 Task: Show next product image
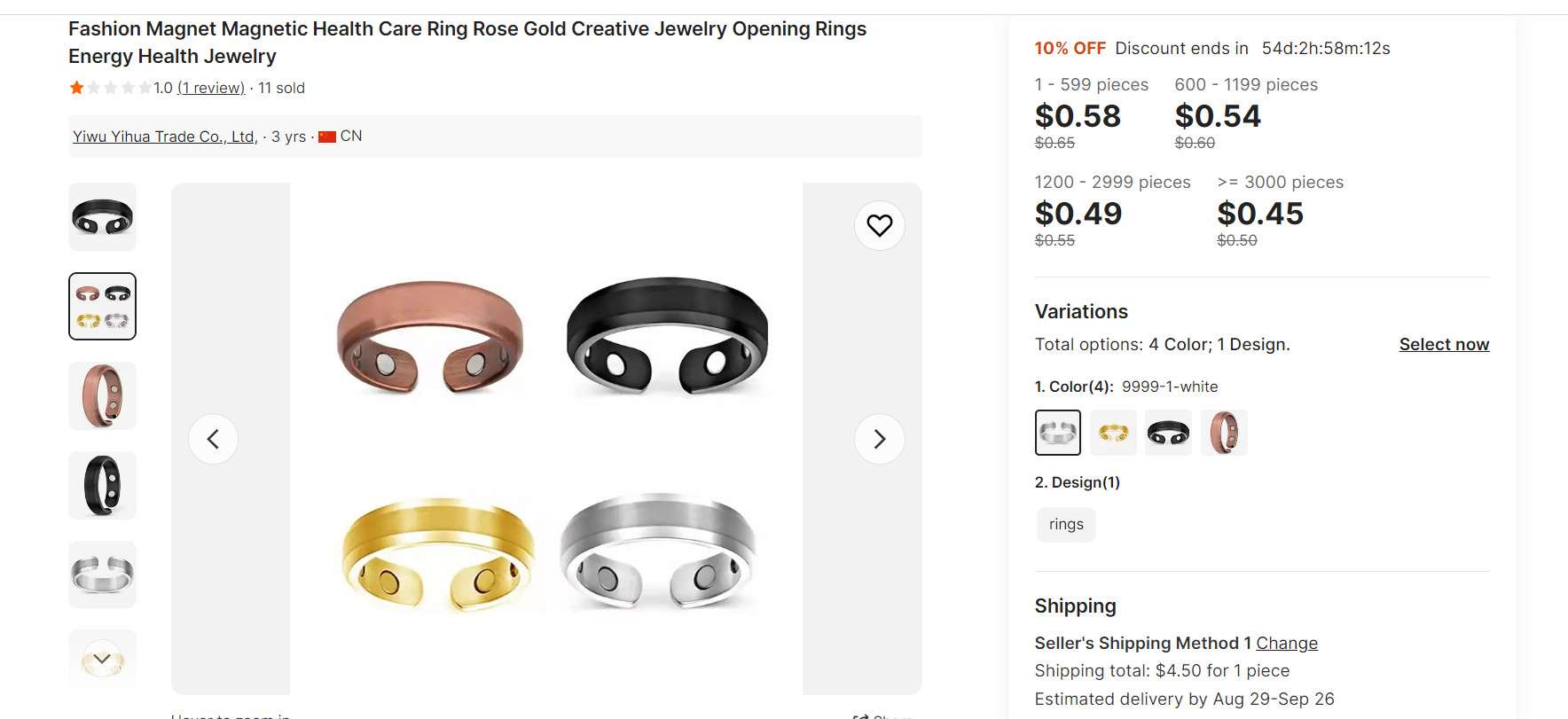tap(879, 439)
